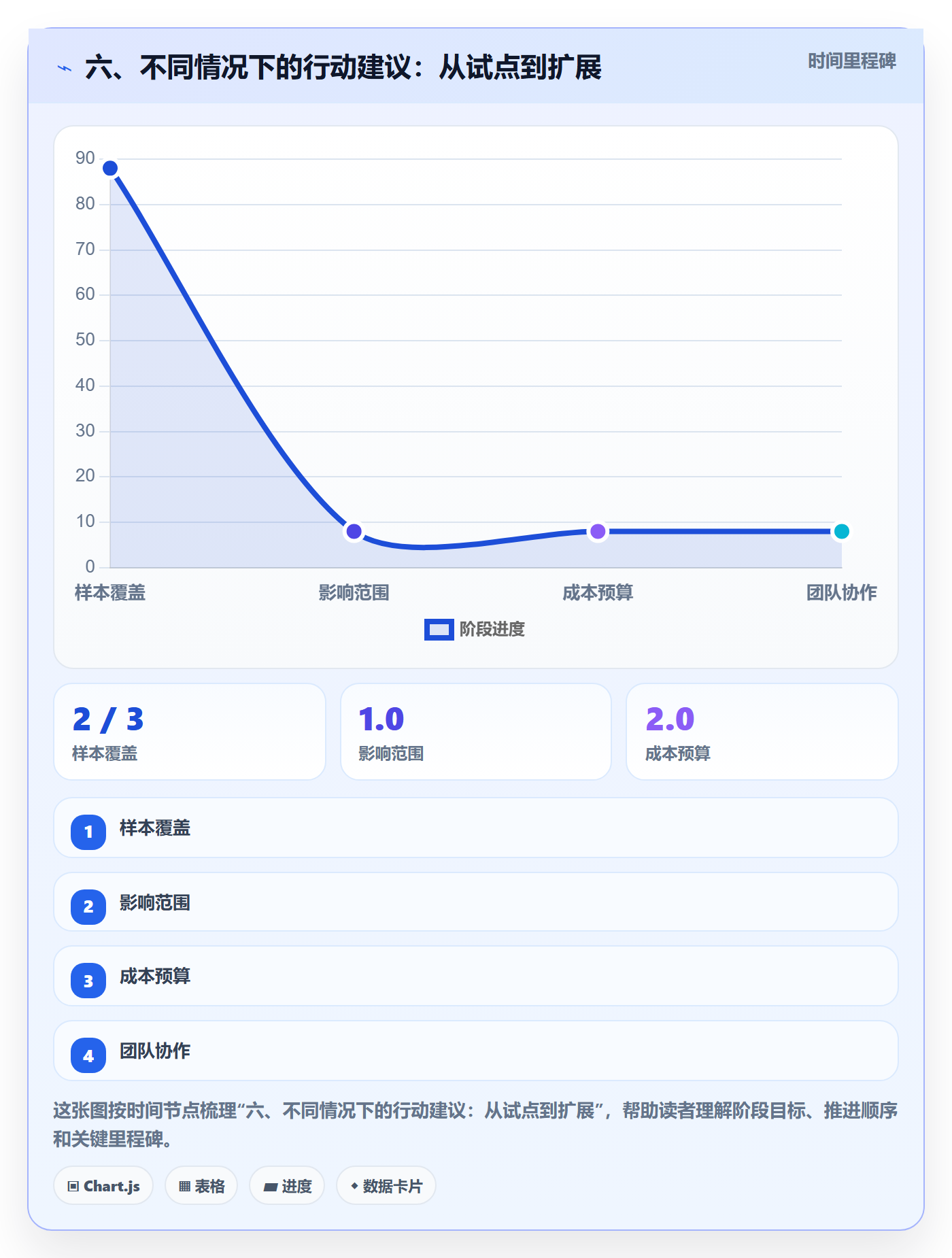Select the 团队协作 list row text
952x1258 pixels.
pos(155,1051)
